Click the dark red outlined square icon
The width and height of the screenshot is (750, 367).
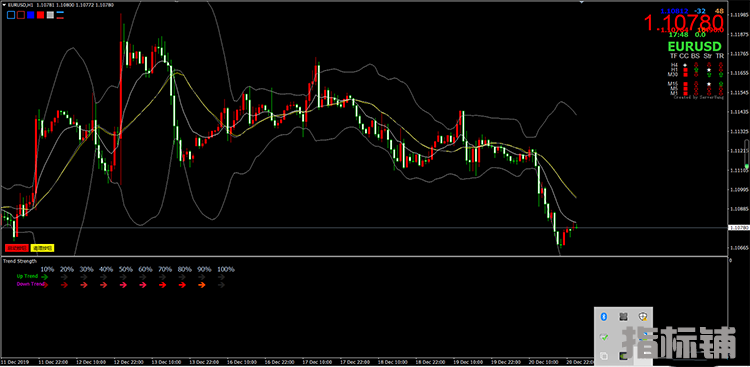pyautogui.click(x=21, y=15)
